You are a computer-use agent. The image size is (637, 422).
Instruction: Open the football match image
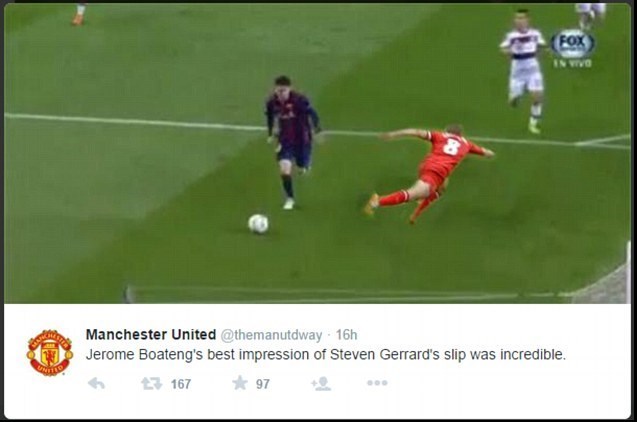pyautogui.click(x=317, y=154)
